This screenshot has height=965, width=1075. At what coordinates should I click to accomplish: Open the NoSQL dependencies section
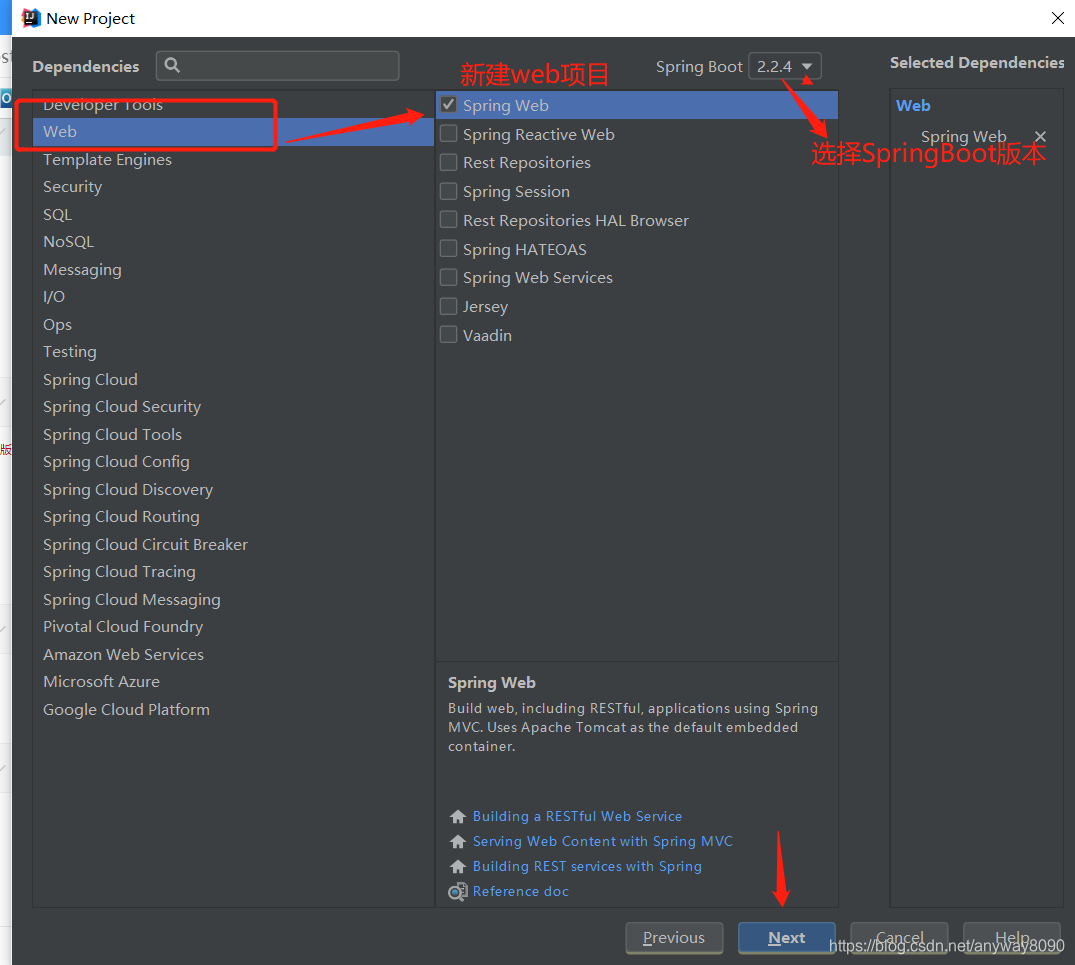click(x=68, y=241)
